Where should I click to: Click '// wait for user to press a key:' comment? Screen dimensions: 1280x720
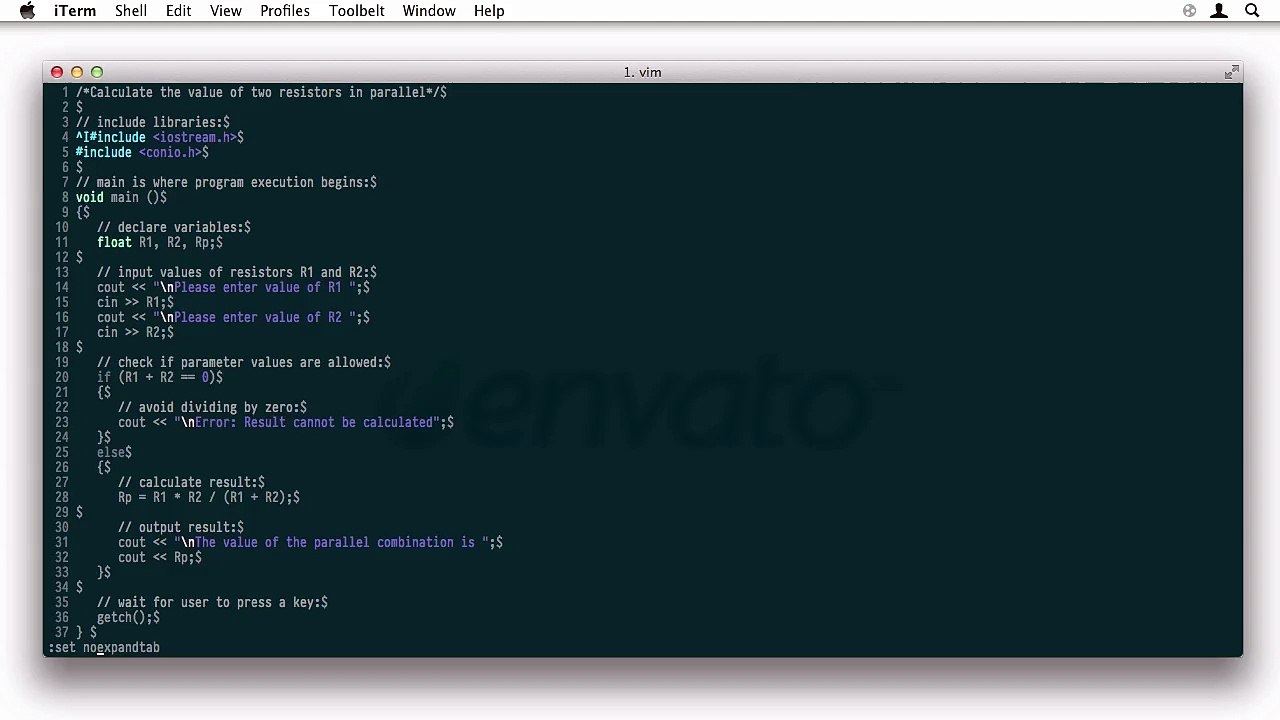coord(209,602)
